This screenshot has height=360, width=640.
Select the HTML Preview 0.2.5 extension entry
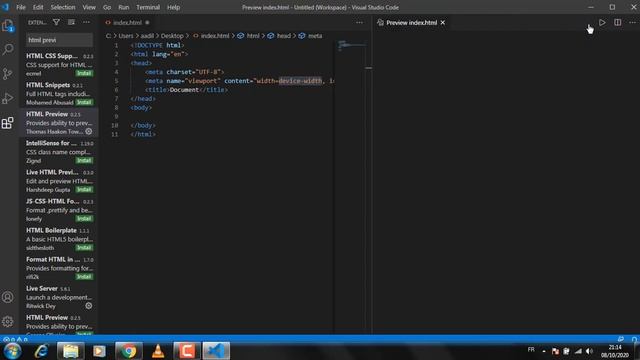tap(59, 122)
